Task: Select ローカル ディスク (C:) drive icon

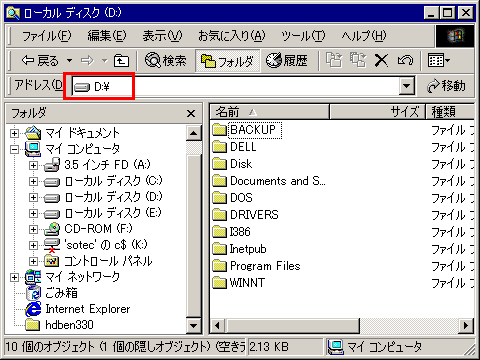Action: [52, 182]
